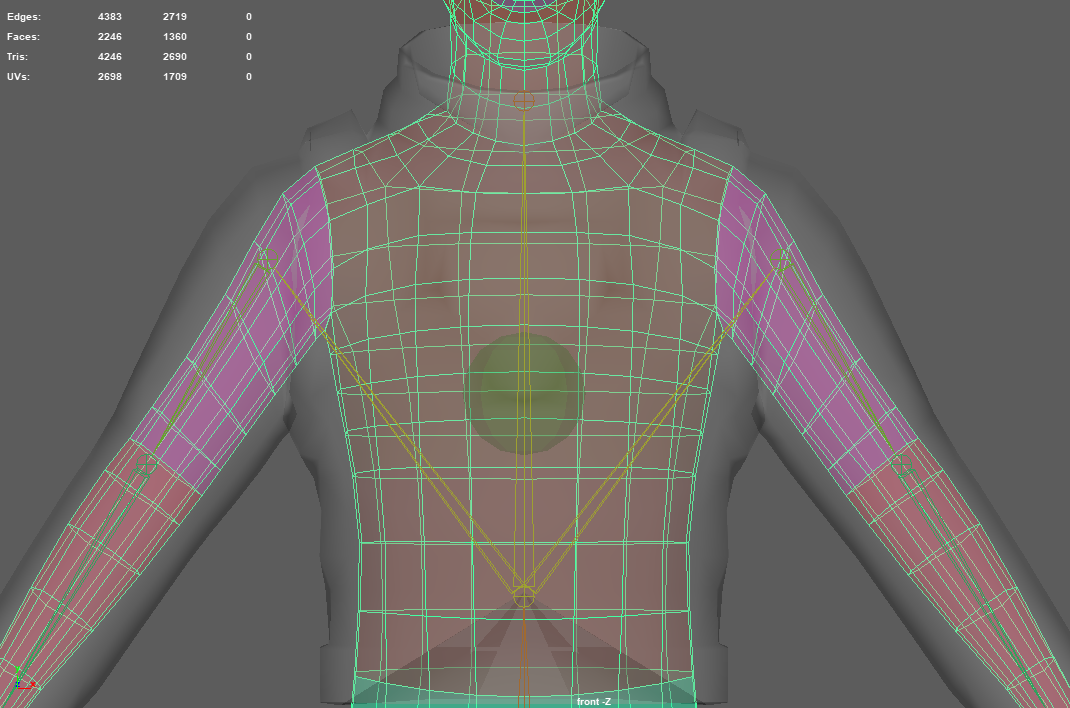The width and height of the screenshot is (1070, 708).
Task: Click the UVs value 2698
Action: [x=110, y=76]
